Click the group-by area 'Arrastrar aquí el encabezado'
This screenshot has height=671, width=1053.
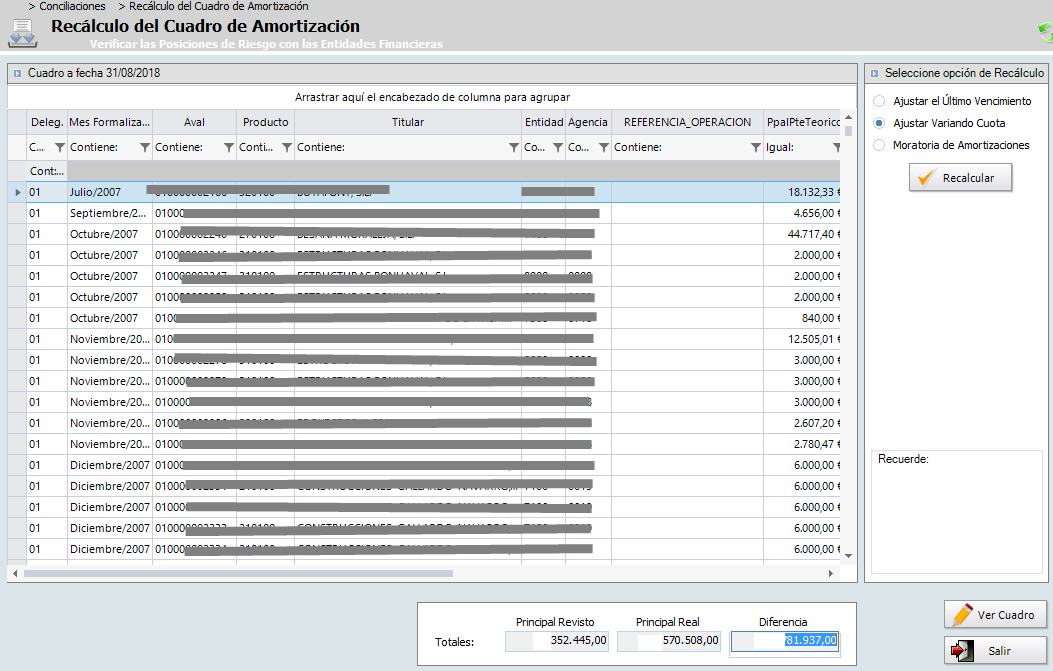click(x=432, y=97)
